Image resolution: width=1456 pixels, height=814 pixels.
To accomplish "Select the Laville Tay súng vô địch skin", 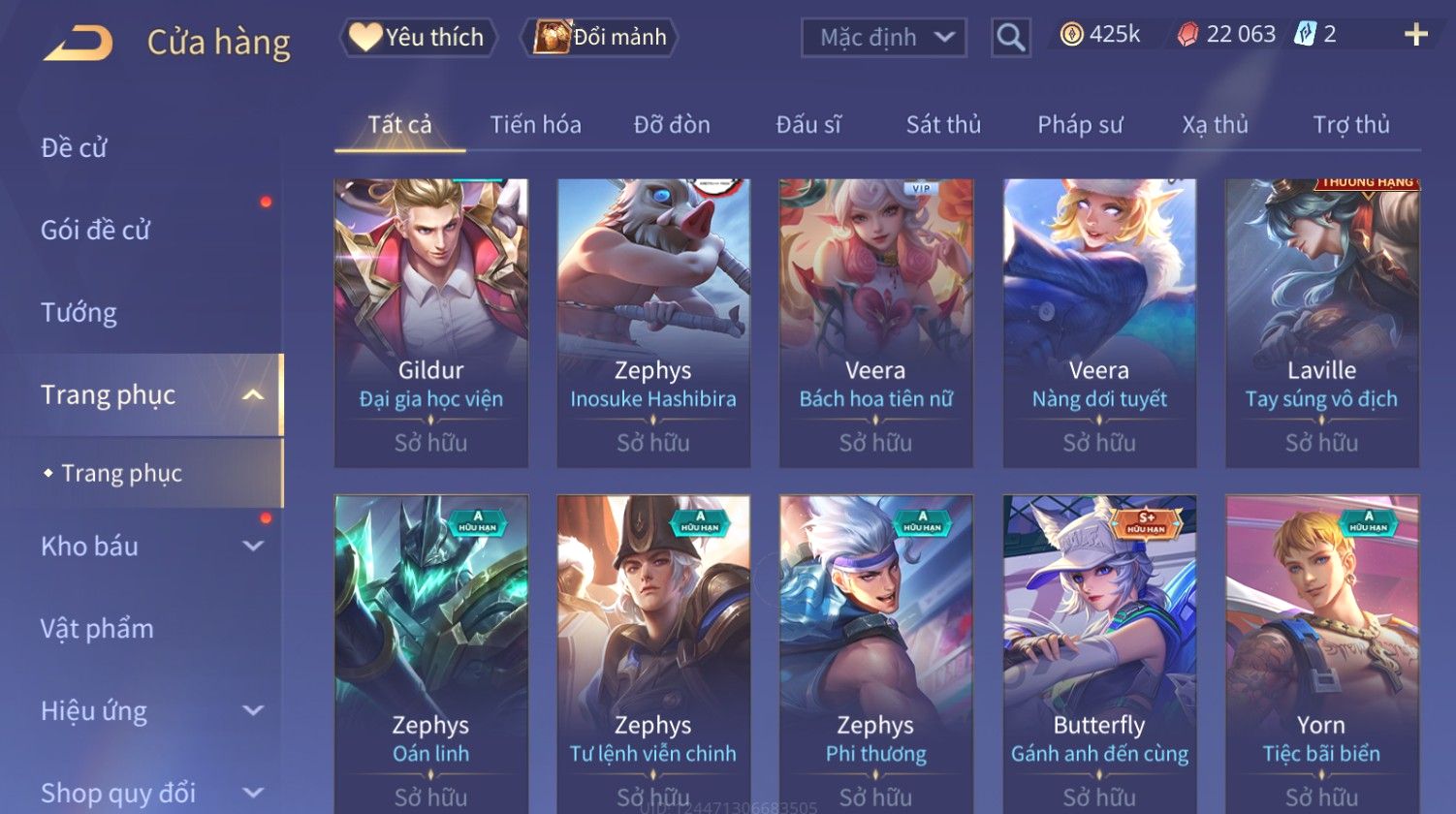I will tap(1321, 323).
